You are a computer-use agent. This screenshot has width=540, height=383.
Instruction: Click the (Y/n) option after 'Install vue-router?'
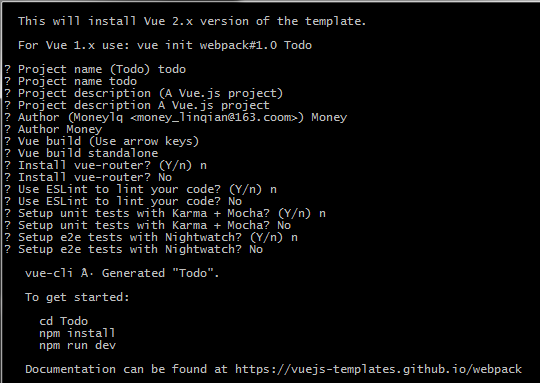175,165
